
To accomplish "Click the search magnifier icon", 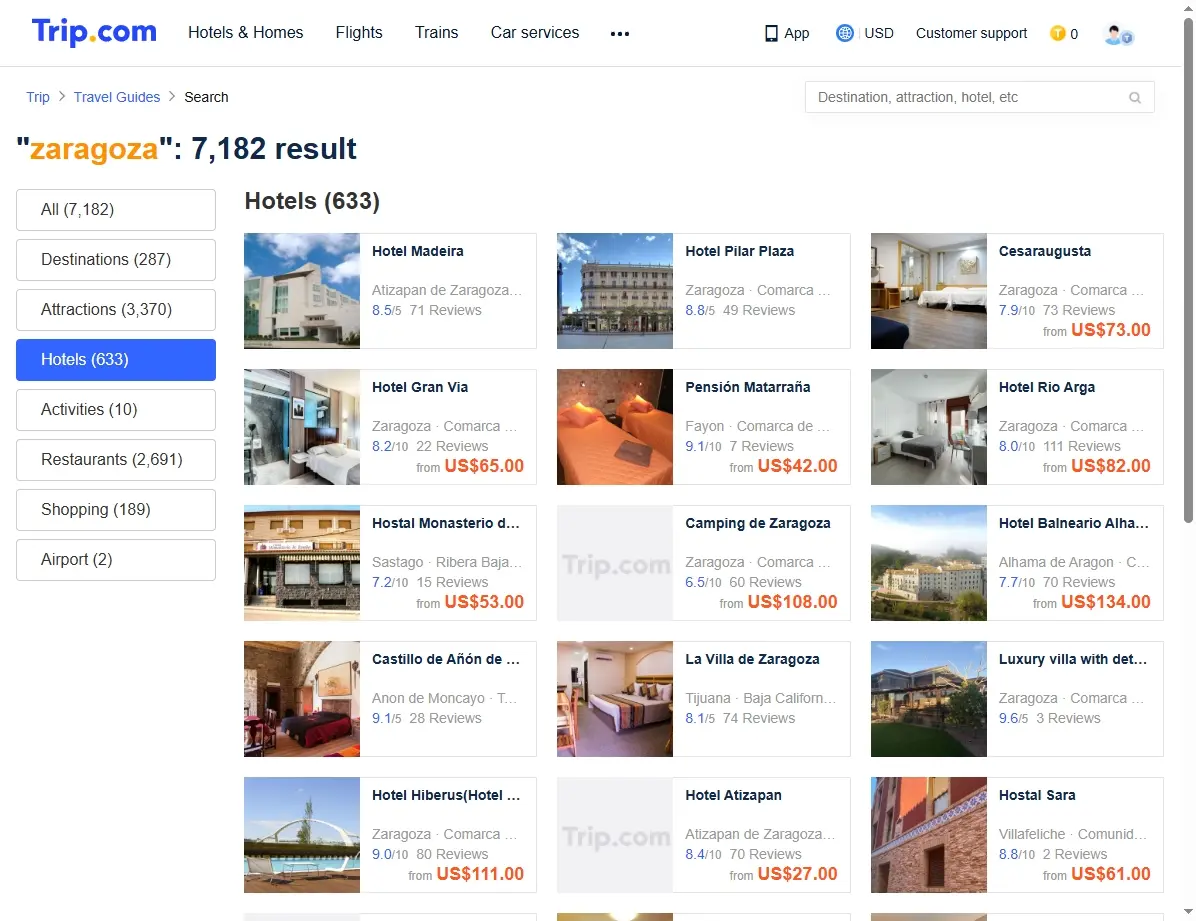I will tap(1135, 98).
